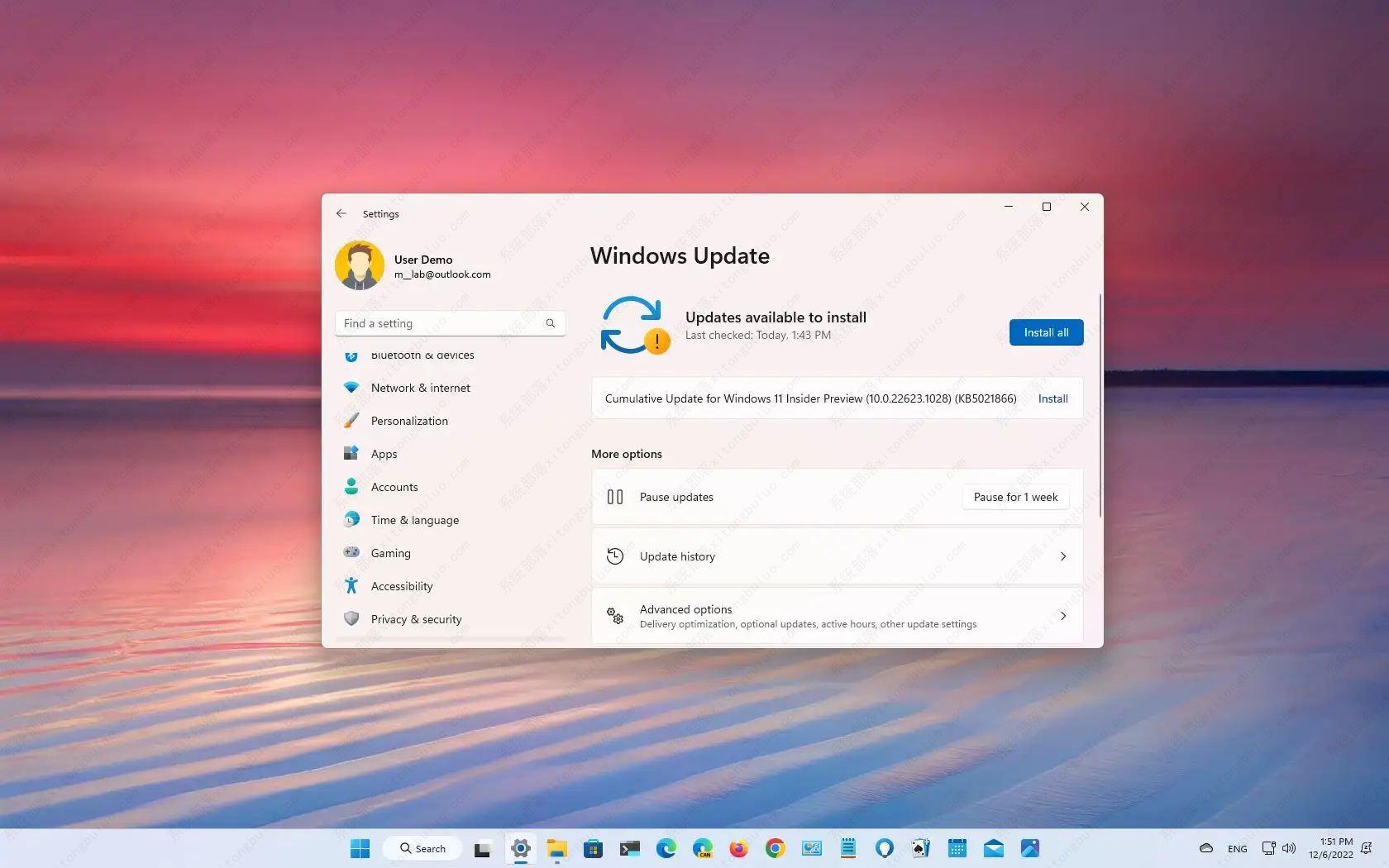Open Accessibility settings via its icon

pos(351,585)
